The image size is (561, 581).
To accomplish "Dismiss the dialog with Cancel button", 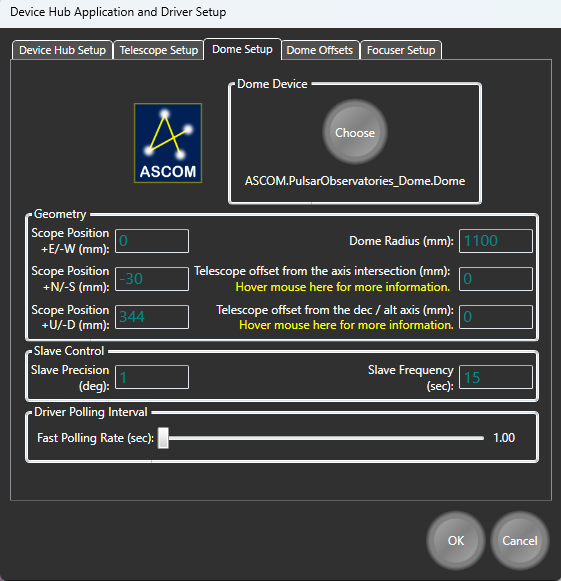I will click(x=520, y=541).
